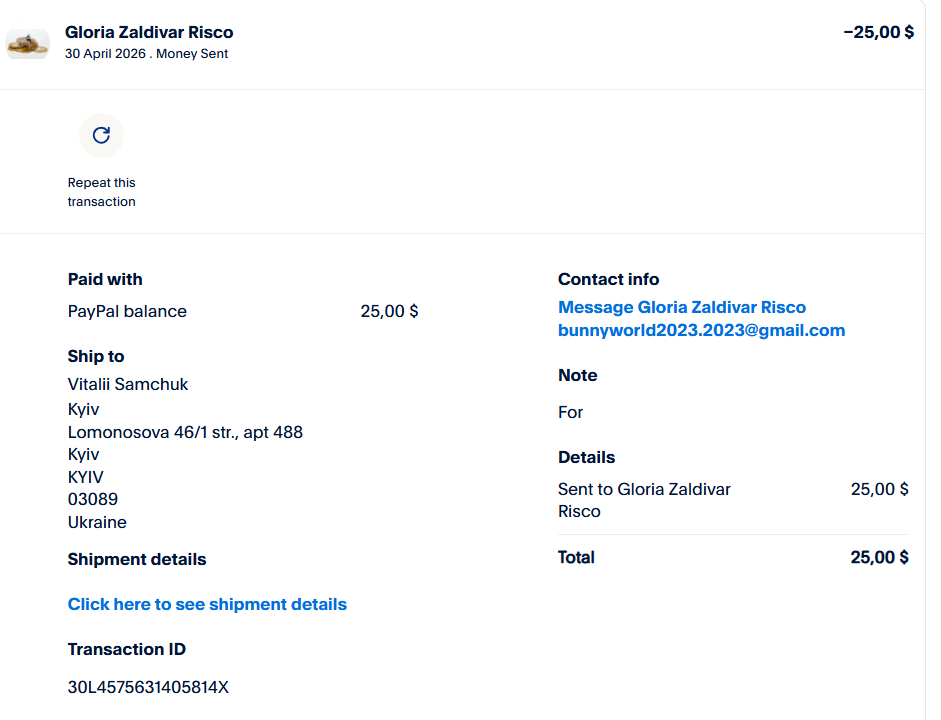Click the 'PayPal balance' payment method text
Screen dimensions: 941x720
click(127, 311)
